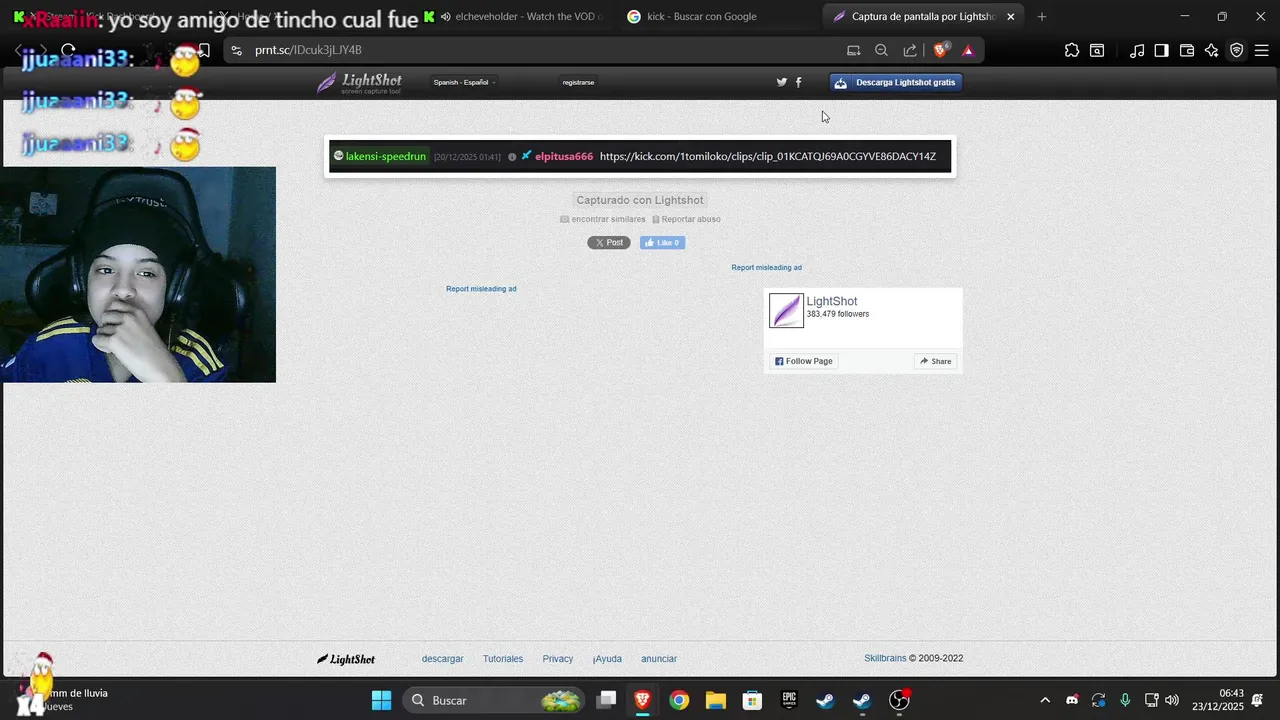Click the Skillbrains footer link
This screenshot has height=720, width=1280.
tap(885, 658)
